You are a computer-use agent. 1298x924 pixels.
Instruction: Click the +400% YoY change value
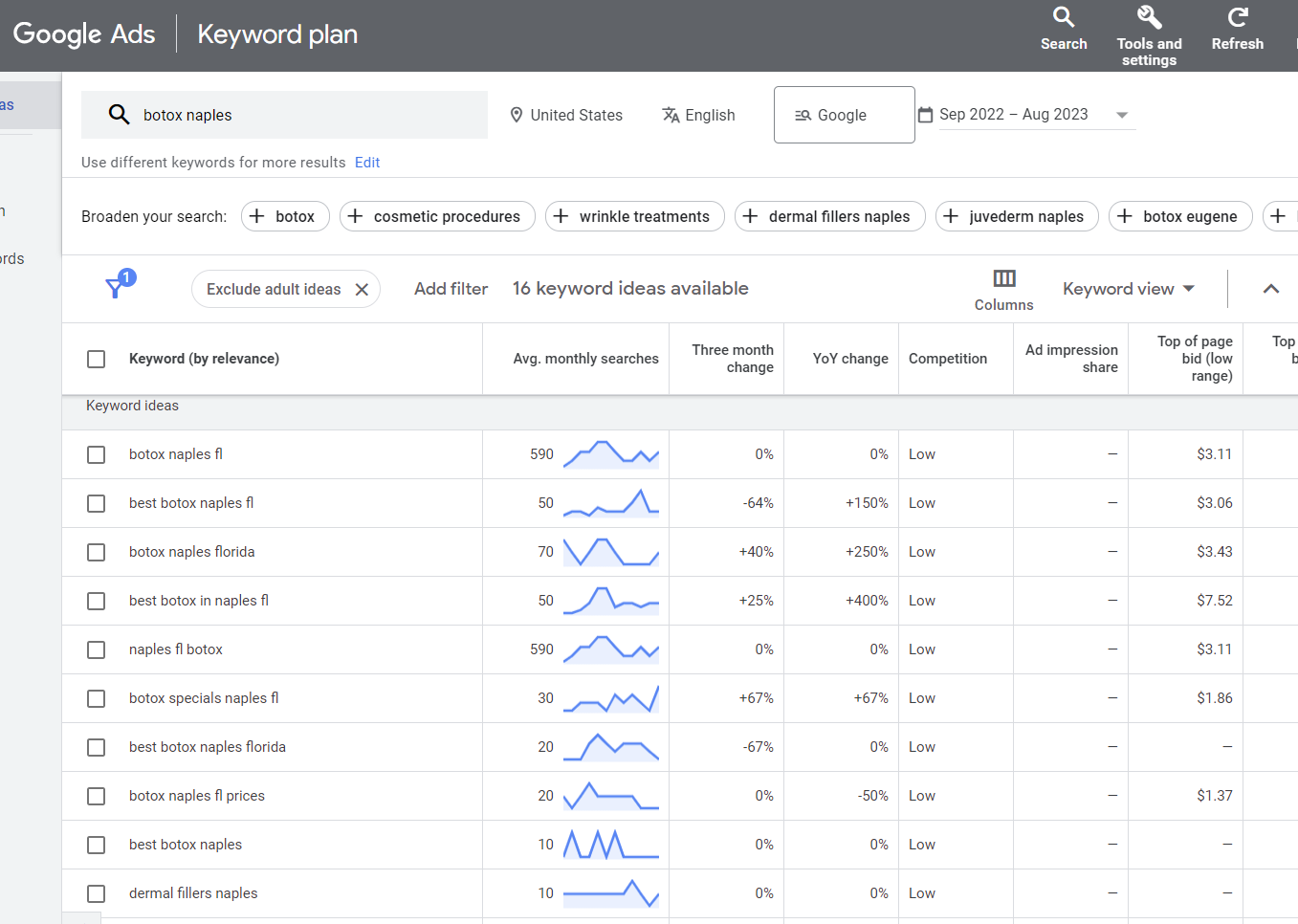pyautogui.click(x=867, y=601)
